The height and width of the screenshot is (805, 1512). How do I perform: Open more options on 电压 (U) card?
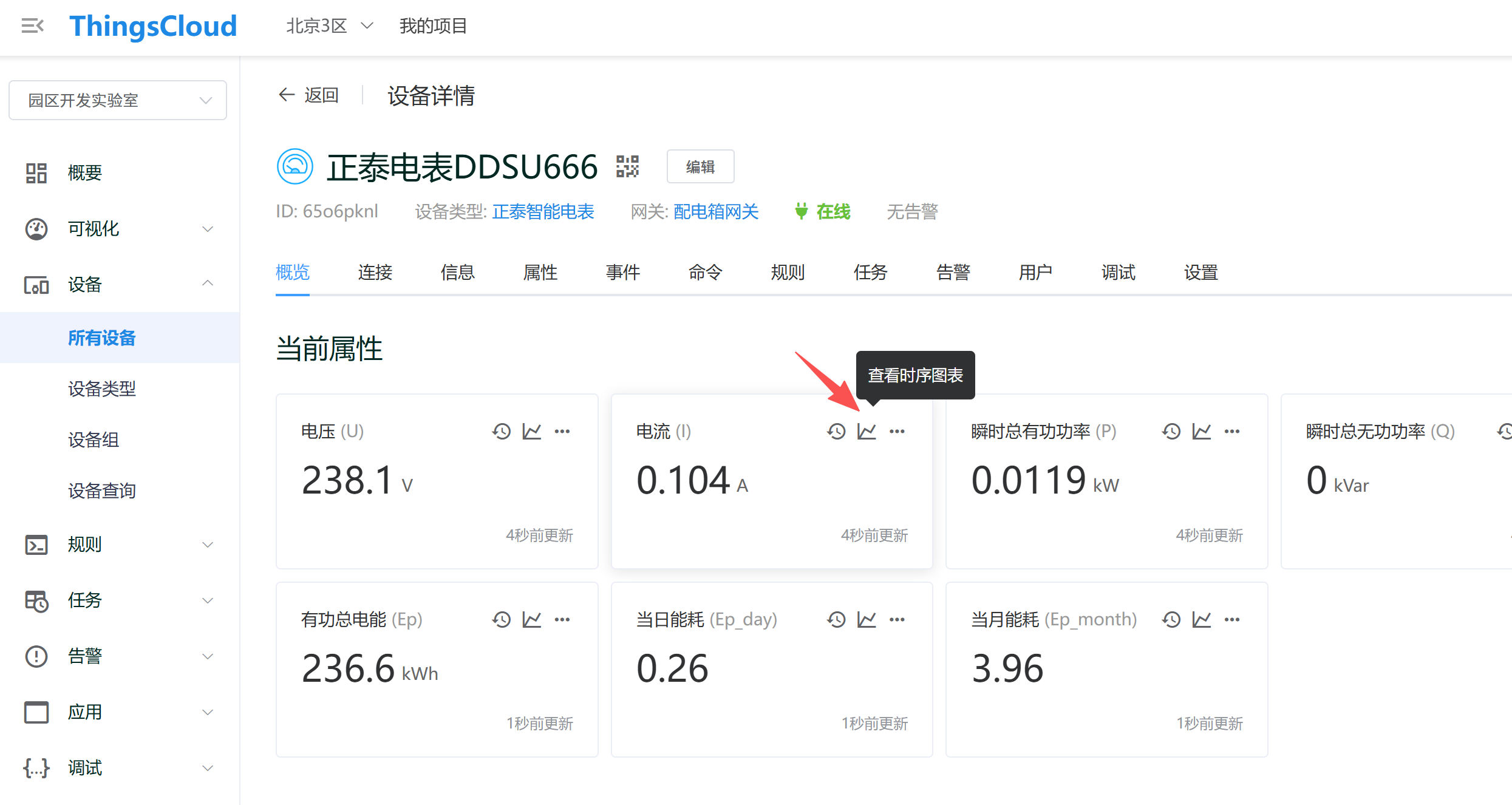562,432
